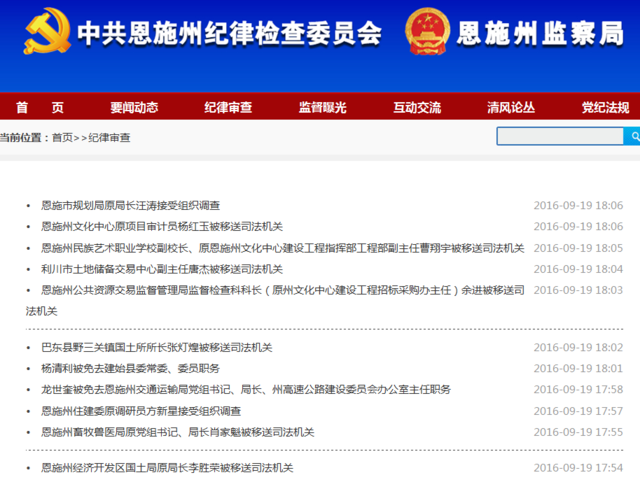
Task: Open the 首页 menu item
Action: (40, 107)
